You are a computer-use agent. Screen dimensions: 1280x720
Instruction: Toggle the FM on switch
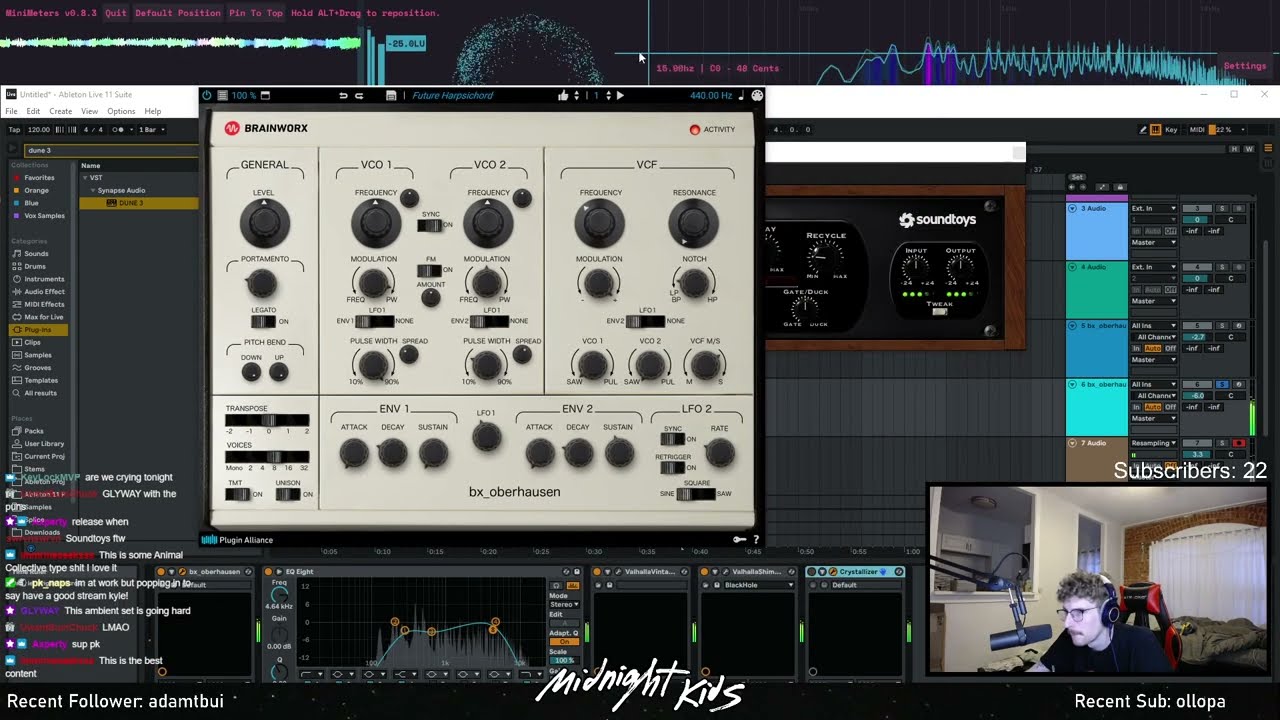click(428, 270)
